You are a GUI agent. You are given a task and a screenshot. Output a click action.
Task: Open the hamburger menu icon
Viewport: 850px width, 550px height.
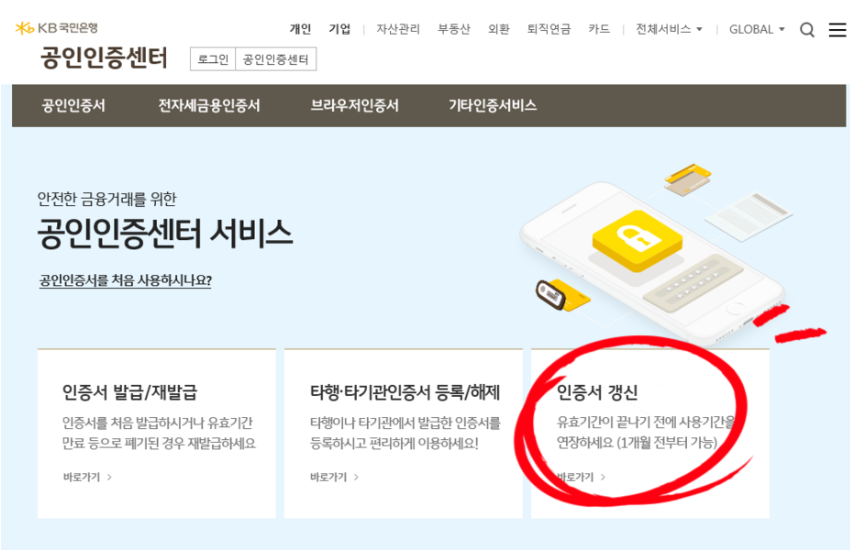(x=838, y=29)
